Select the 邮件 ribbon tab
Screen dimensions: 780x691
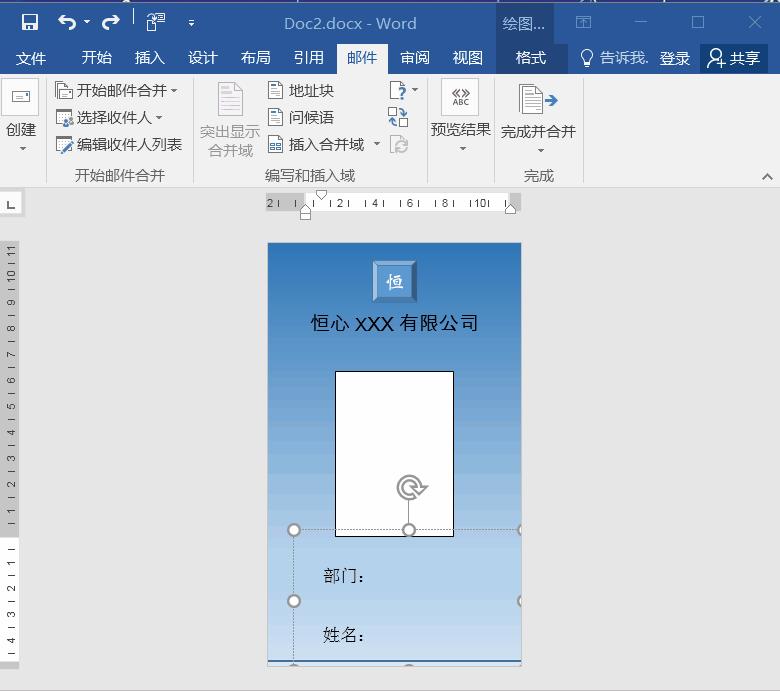[x=362, y=58]
